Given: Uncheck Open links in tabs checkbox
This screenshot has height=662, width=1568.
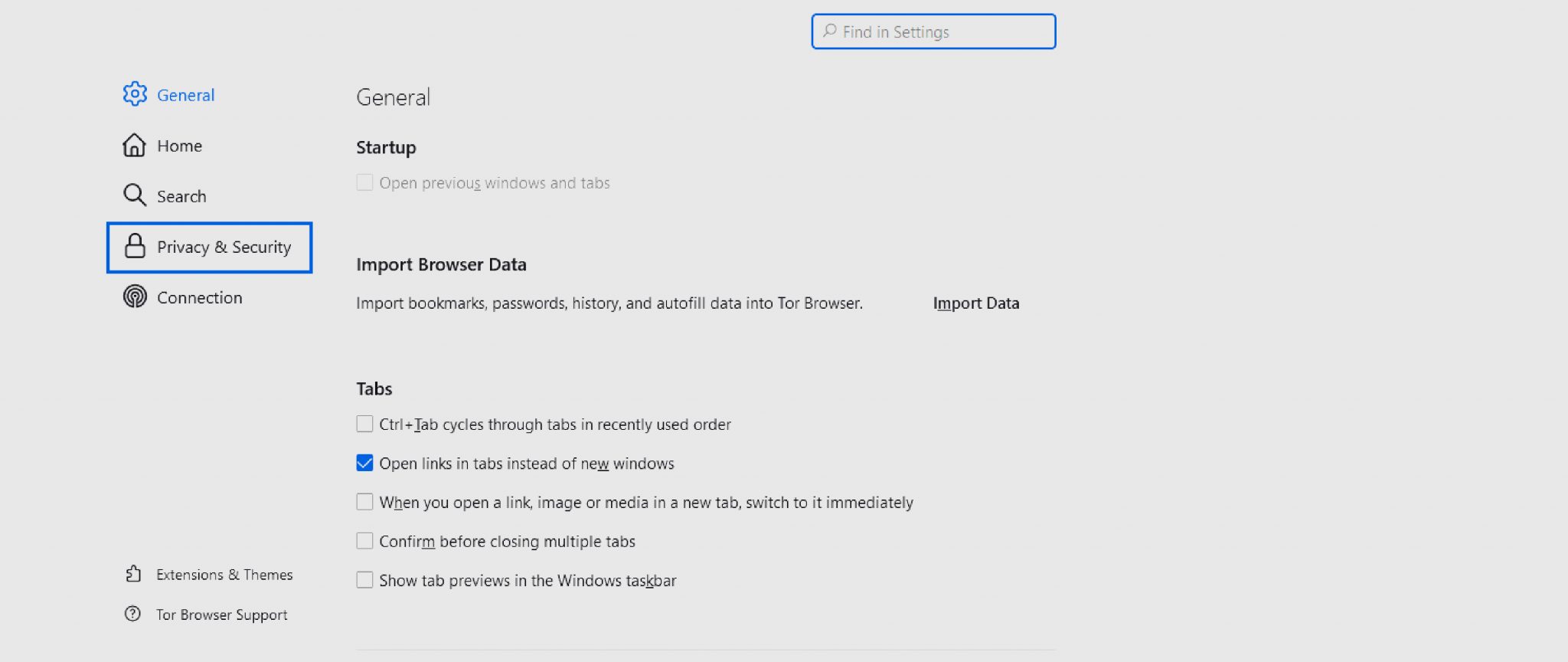Looking at the screenshot, I should click(x=364, y=463).
